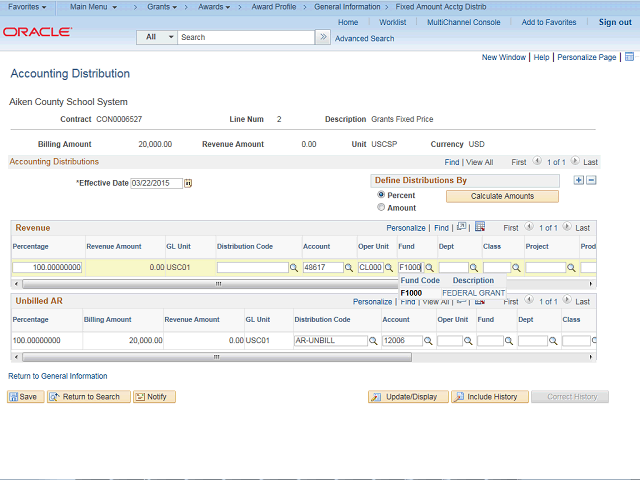Look up Revenue Dept value
640x480 pixels.
pos(473,268)
